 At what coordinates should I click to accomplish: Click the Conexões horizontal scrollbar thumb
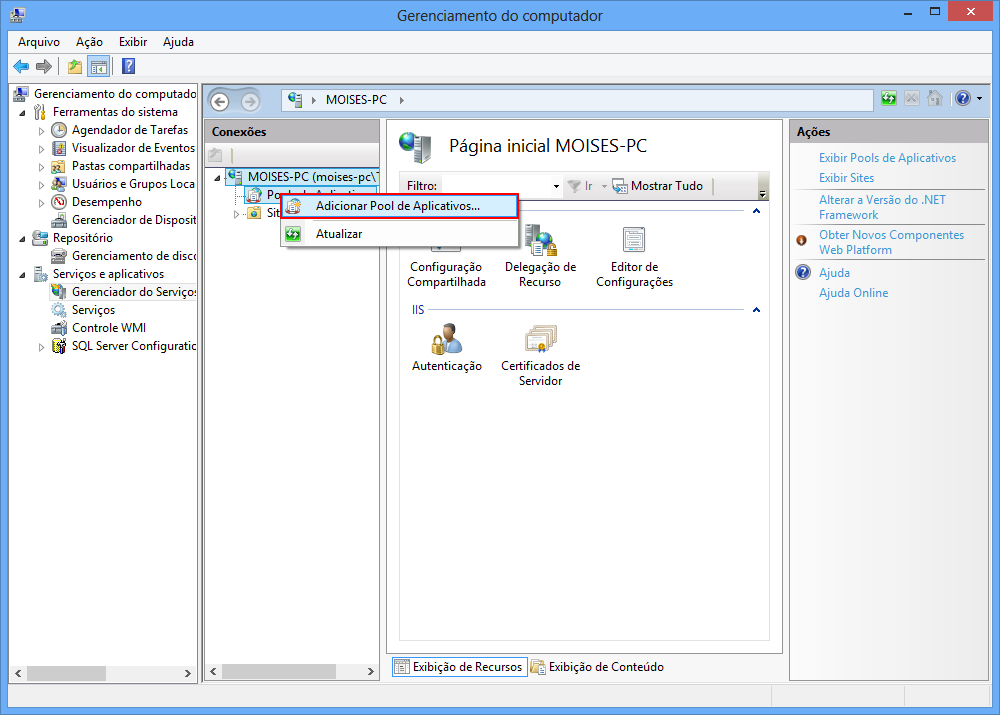pos(279,672)
